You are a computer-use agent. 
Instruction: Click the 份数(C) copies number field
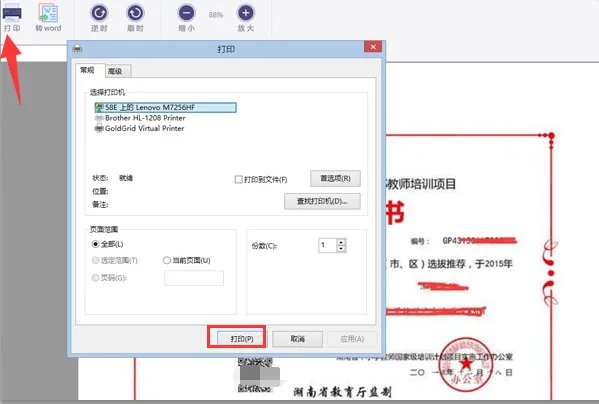327,245
